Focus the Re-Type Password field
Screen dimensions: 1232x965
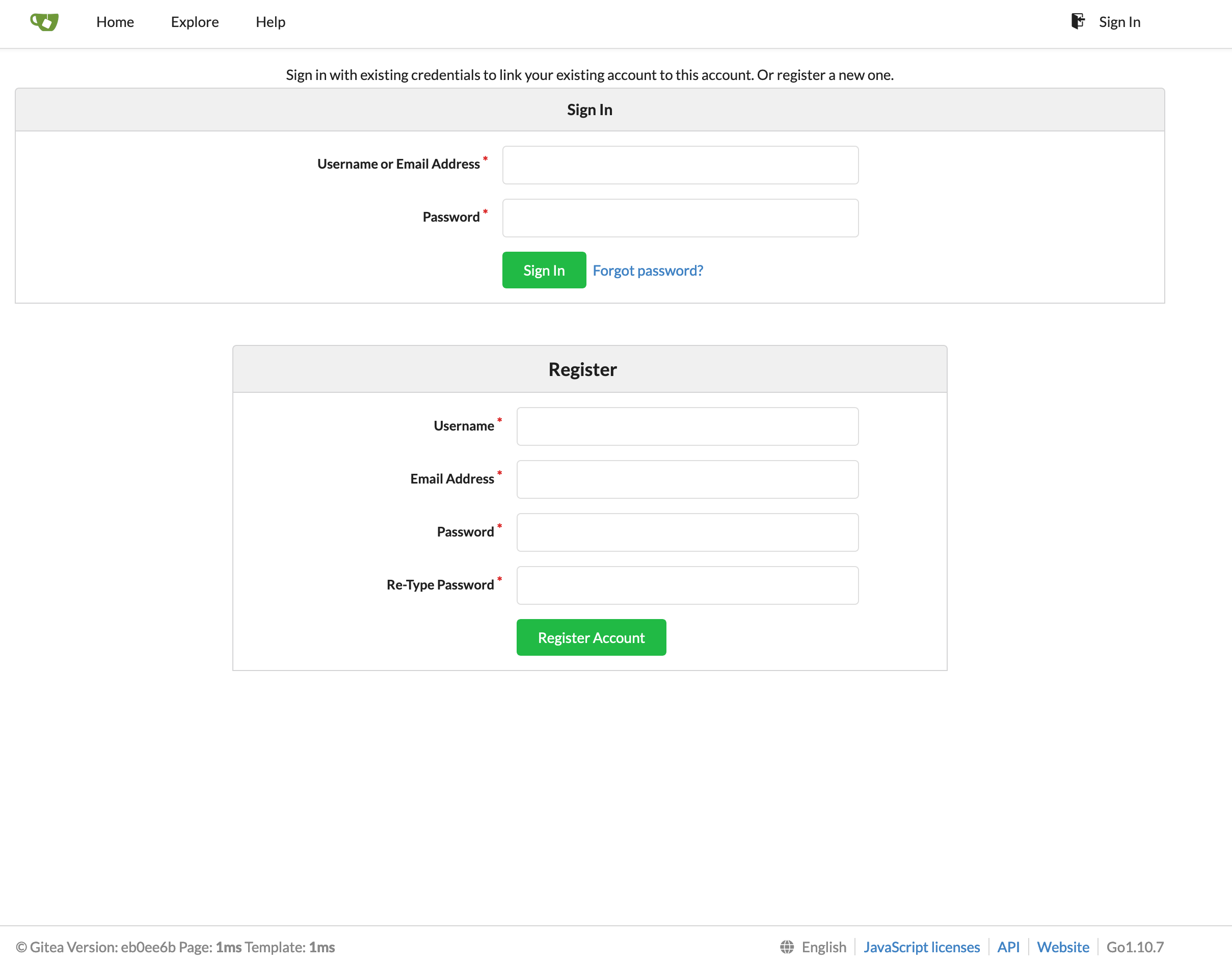[687, 585]
